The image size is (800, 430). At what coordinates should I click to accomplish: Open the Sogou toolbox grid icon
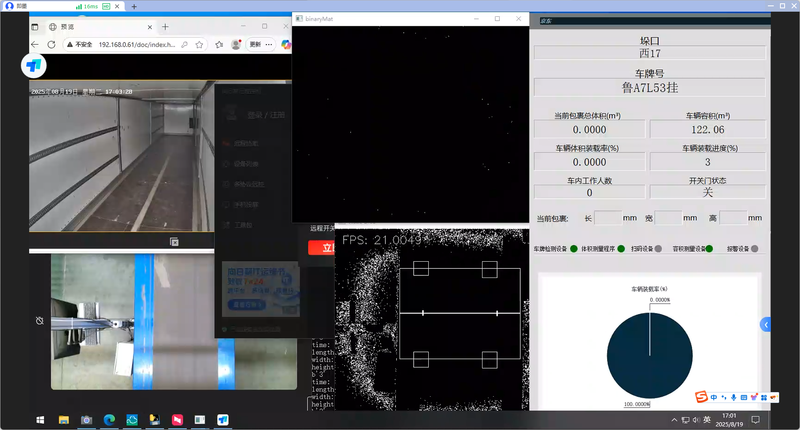[x=764, y=397]
